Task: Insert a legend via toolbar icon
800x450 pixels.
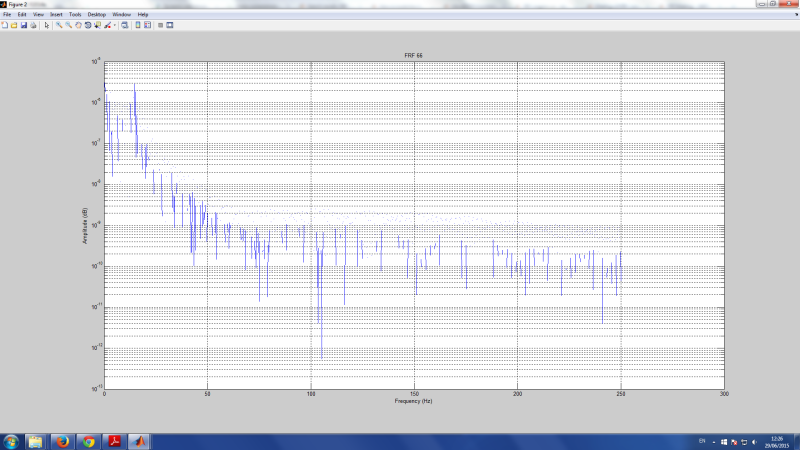Action: click(x=147, y=25)
